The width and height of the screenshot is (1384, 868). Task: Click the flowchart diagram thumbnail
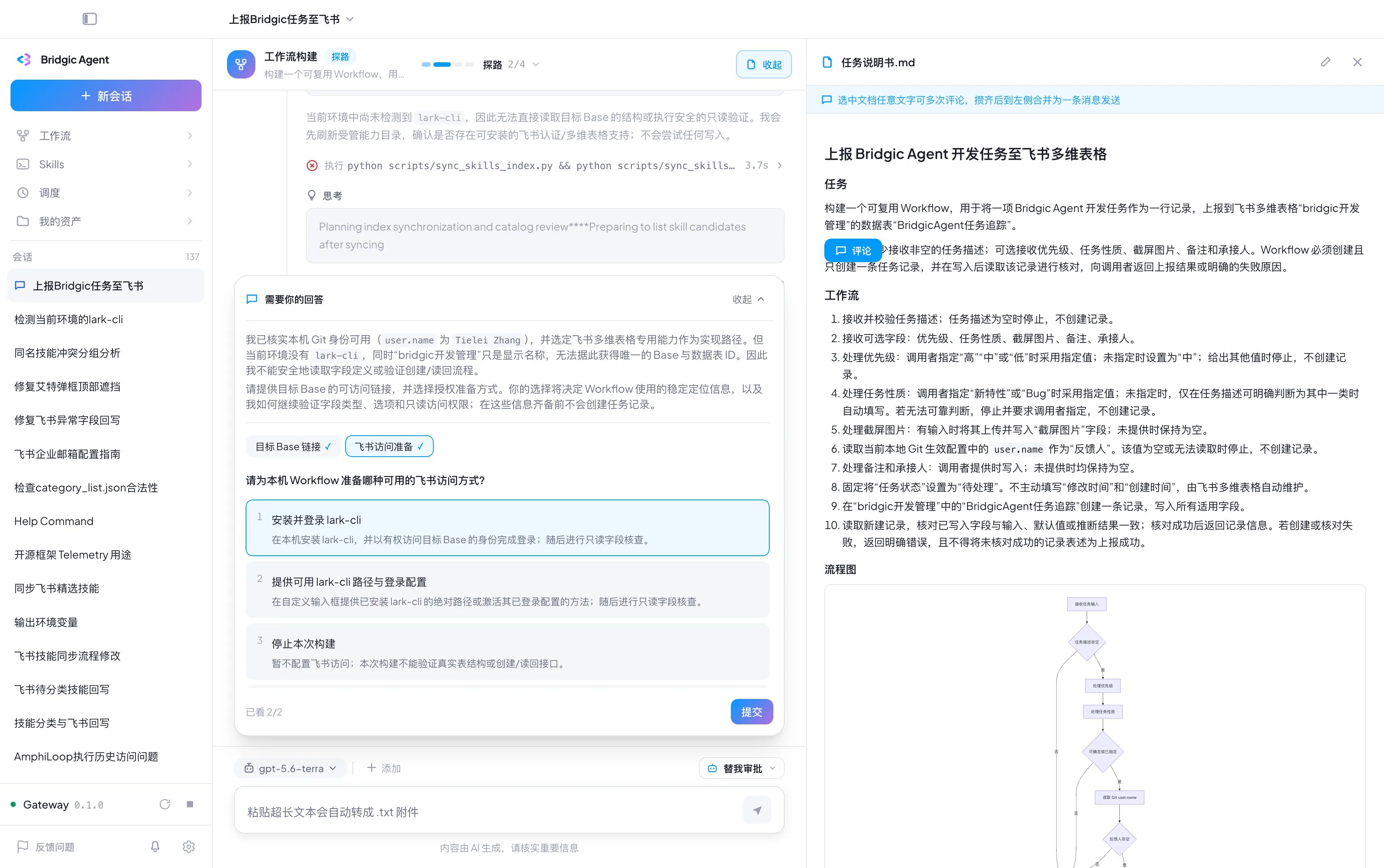coord(1095,726)
